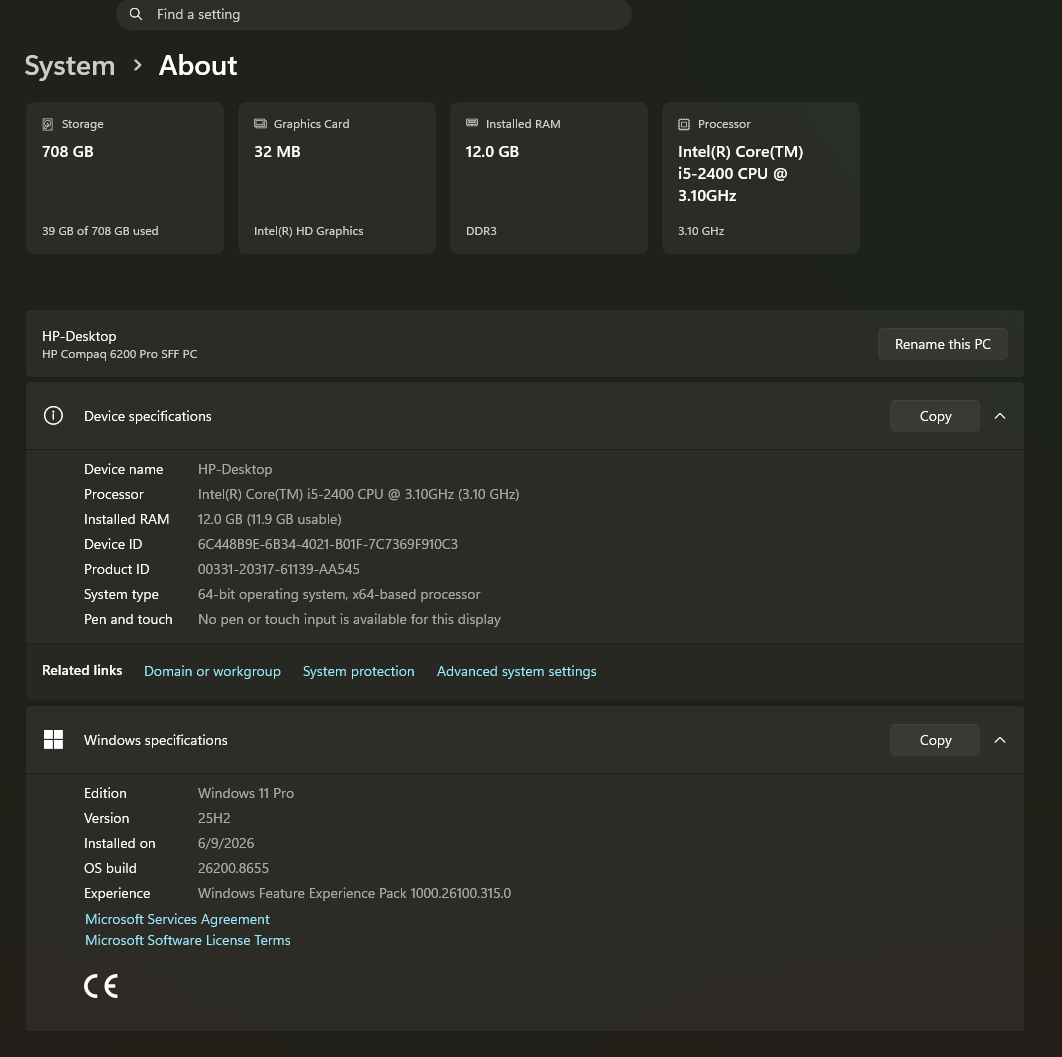Viewport: 1062px width, 1057px height.
Task: Click 'Windows Feature Experience Pack 1000.26100.315.0' text
Action: pyautogui.click(x=354, y=893)
